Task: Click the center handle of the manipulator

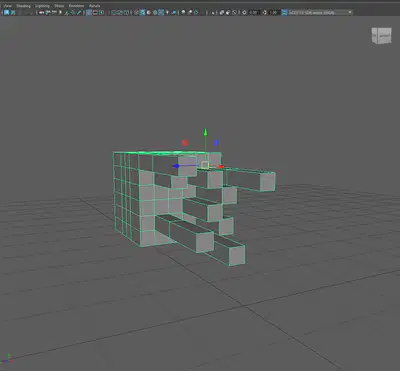Action: pyautogui.click(x=205, y=165)
